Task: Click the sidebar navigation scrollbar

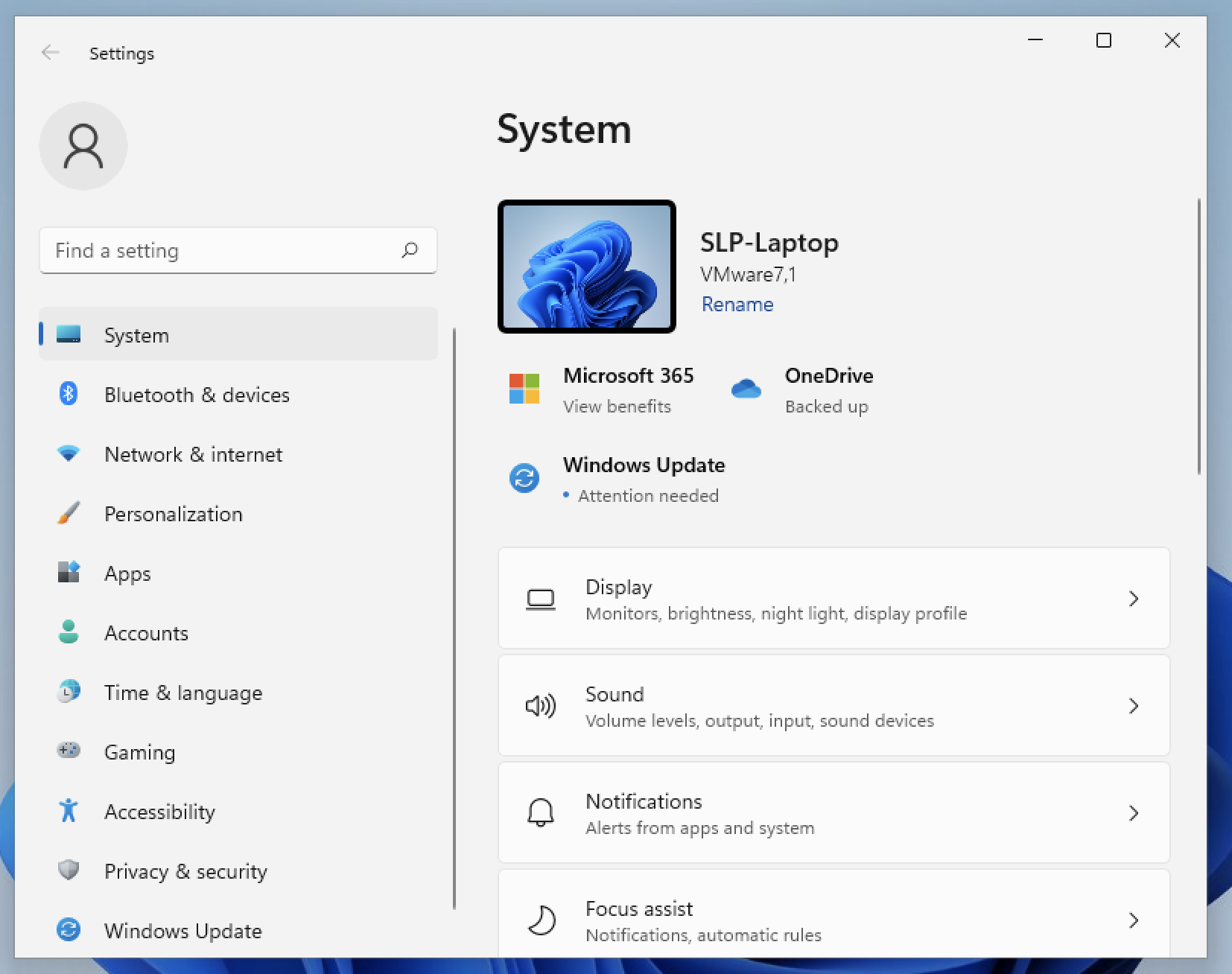Action: click(454, 618)
